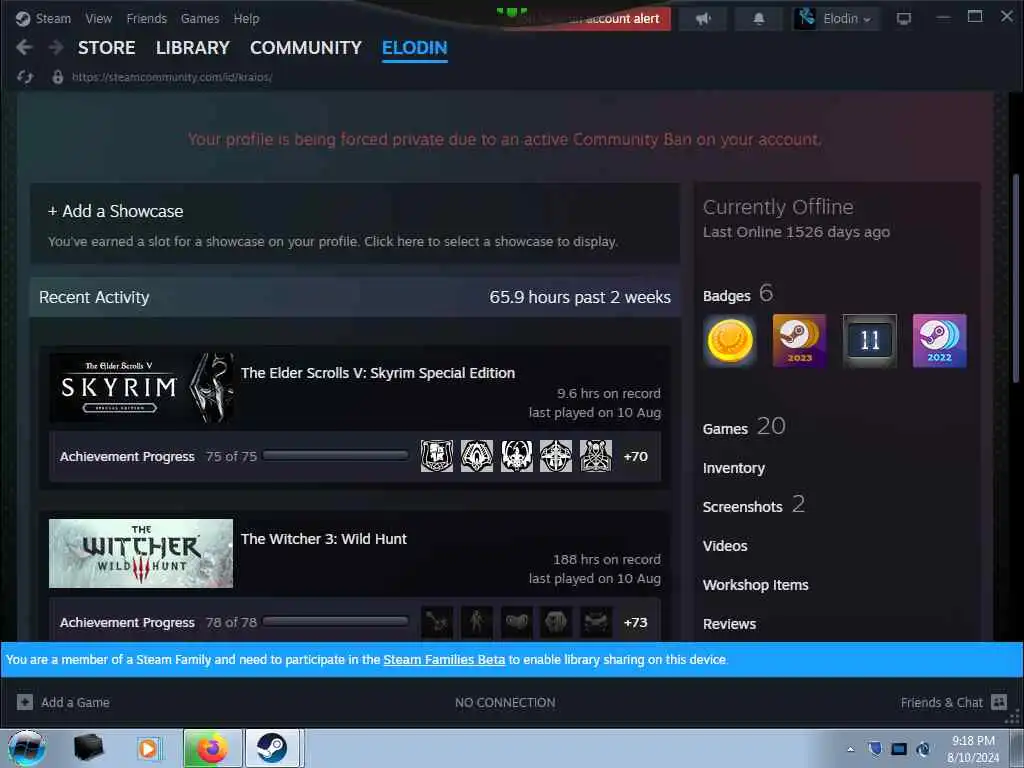Open the Help menu
Image resolution: width=1024 pixels, height=768 pixels.
(246, 18)
